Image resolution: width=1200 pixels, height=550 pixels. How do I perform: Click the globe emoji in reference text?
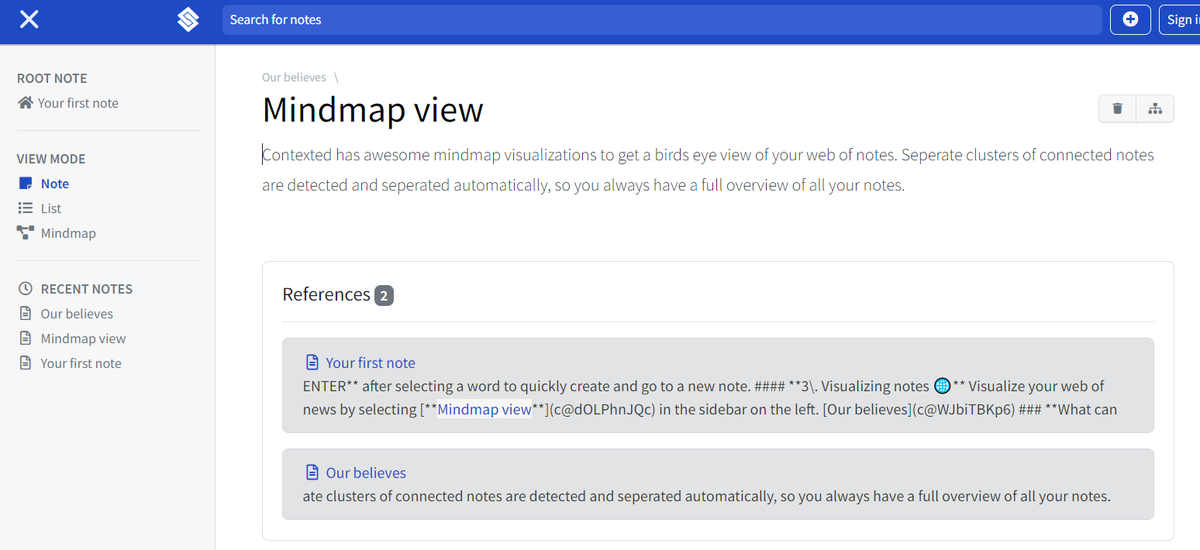pyautogui.click(x=941, y=386)
